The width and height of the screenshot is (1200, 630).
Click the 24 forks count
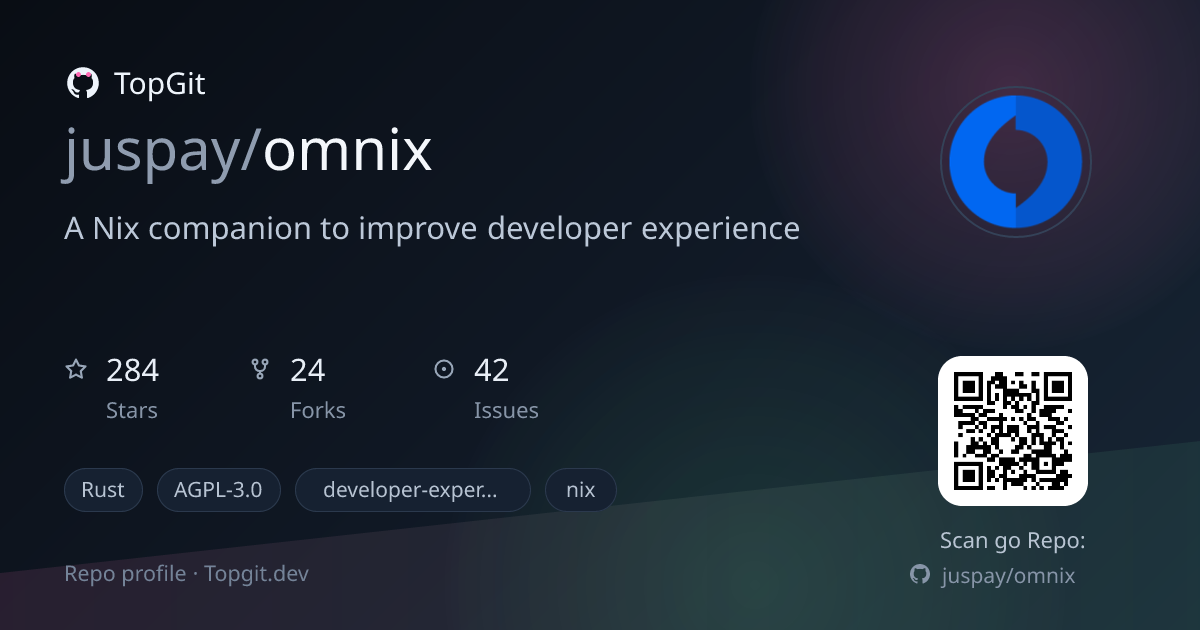coord(308,371)
